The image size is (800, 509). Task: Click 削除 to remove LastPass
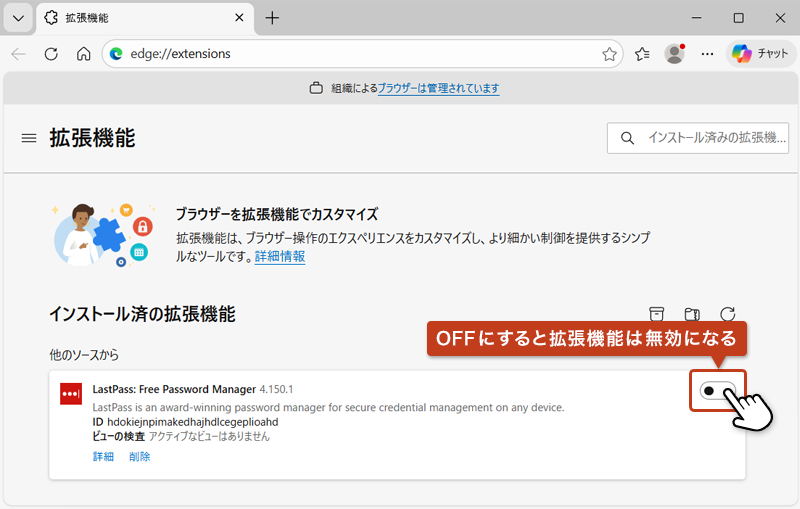139,457
